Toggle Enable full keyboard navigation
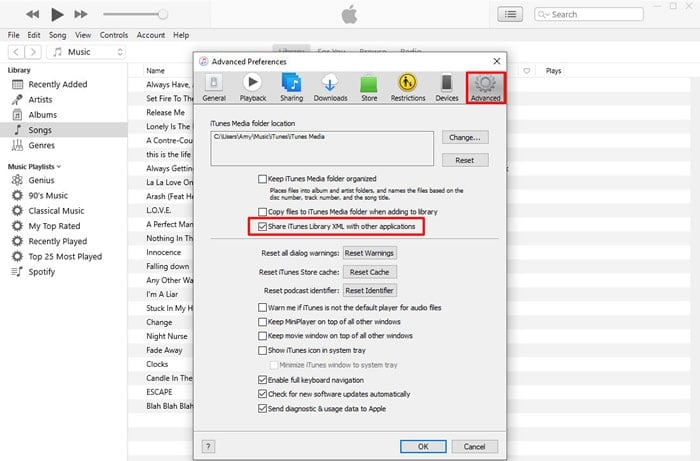The width and height of the screenshot is (700, 461). click(x=262, y=380)
